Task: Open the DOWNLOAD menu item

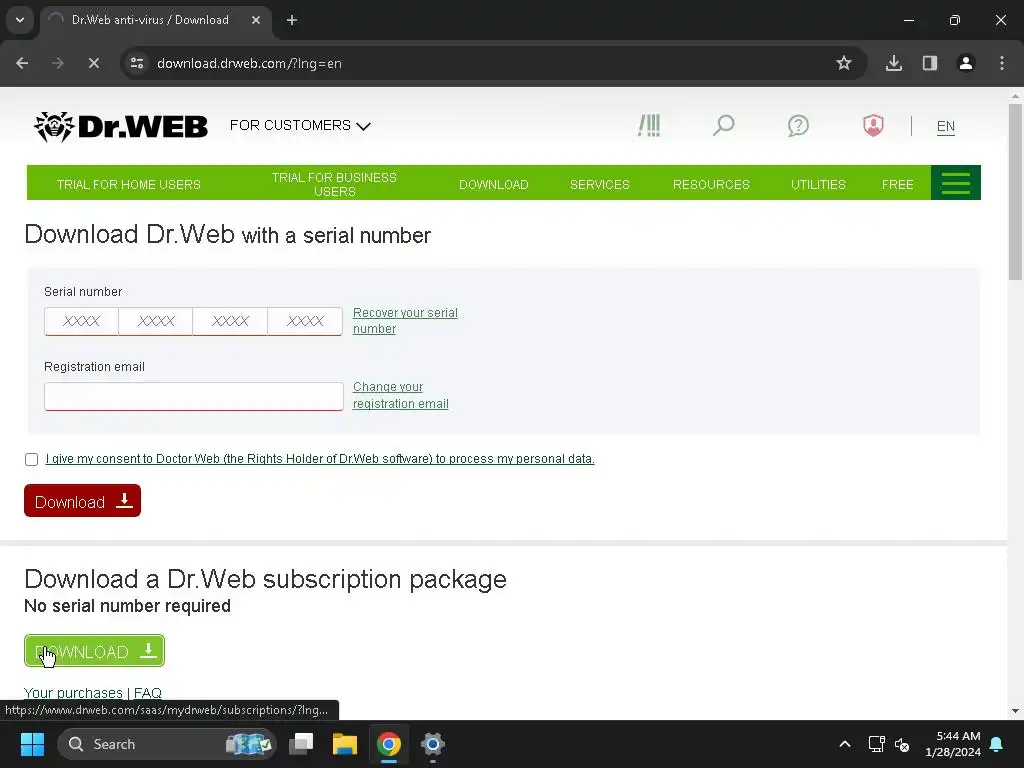Action: [494, 184]
